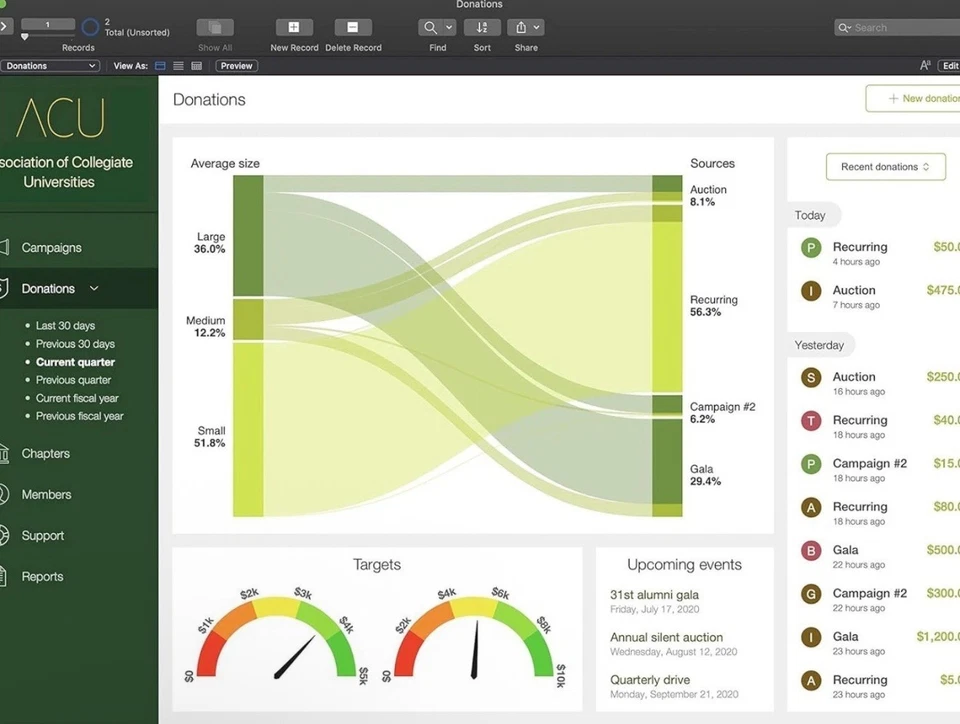Click the Show All toolbar icon
This screenshot has height=724, width=960.
214,28
